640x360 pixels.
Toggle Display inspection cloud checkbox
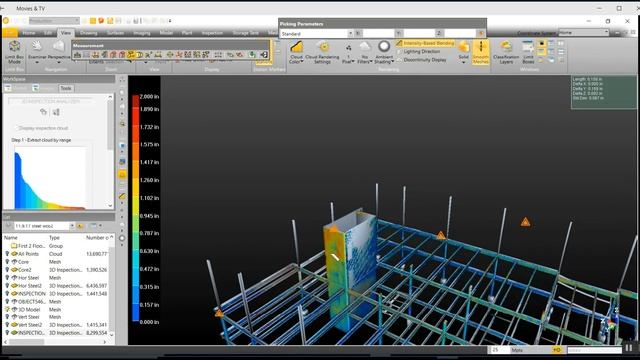[16, 128]
